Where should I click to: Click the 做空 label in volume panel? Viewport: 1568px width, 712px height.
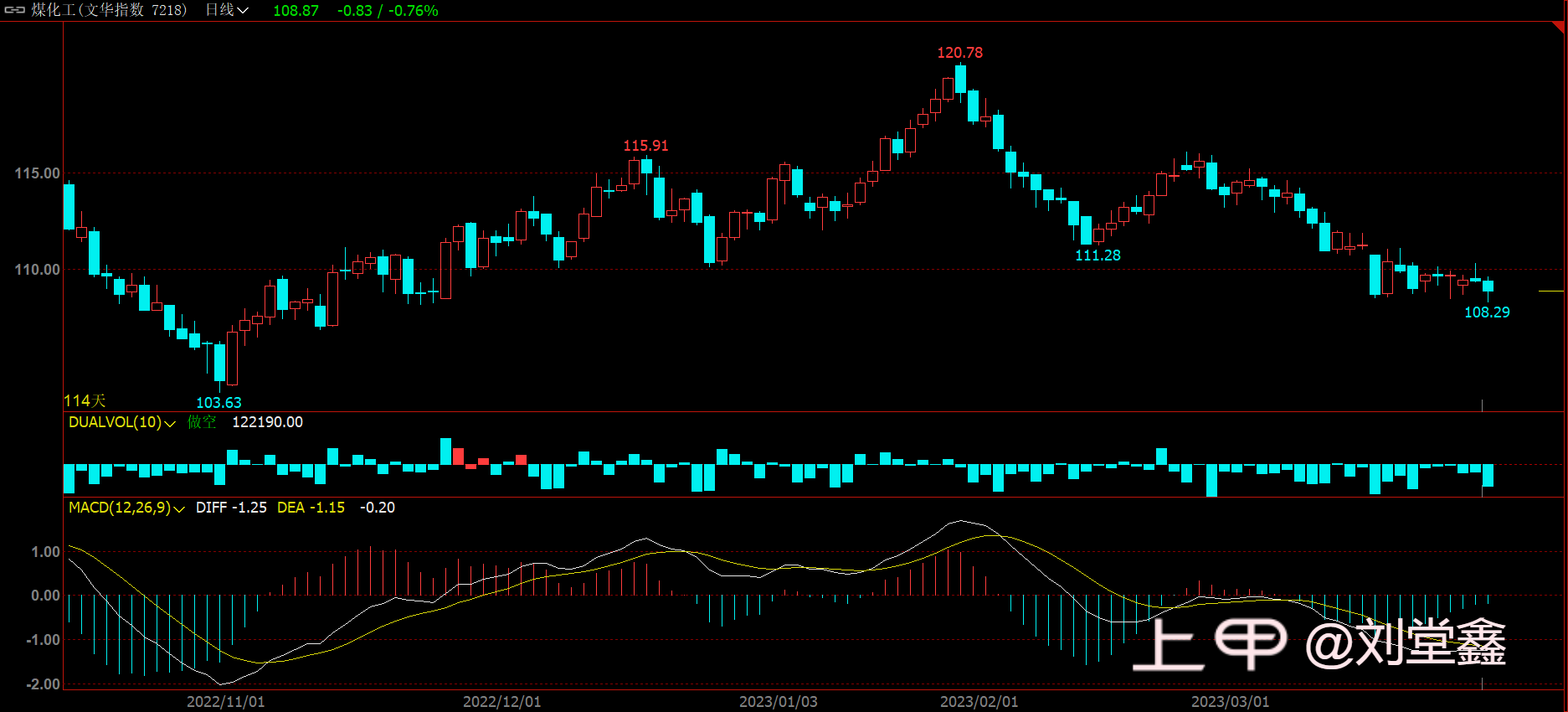[x=202, y=422]
